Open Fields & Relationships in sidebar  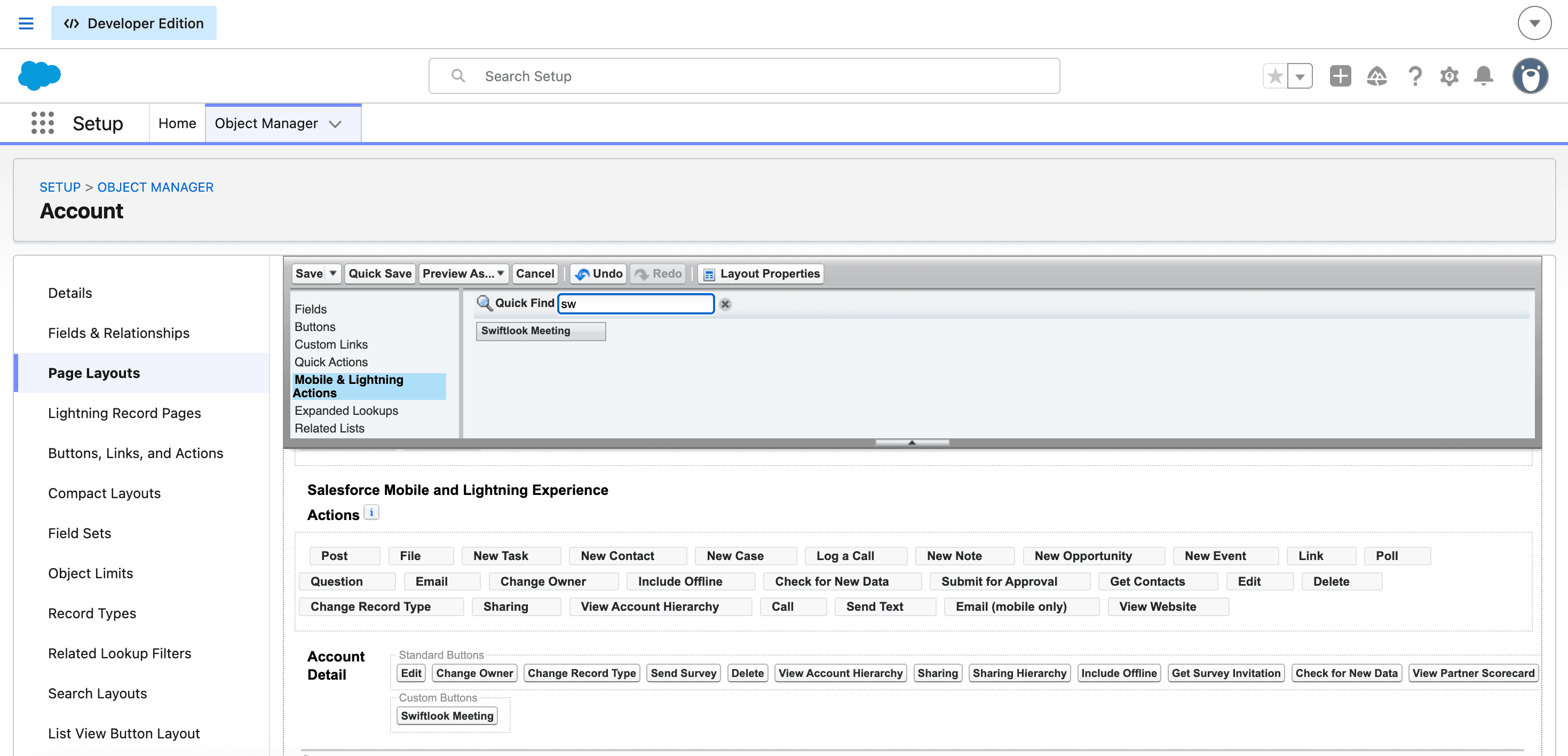(118, 333)
